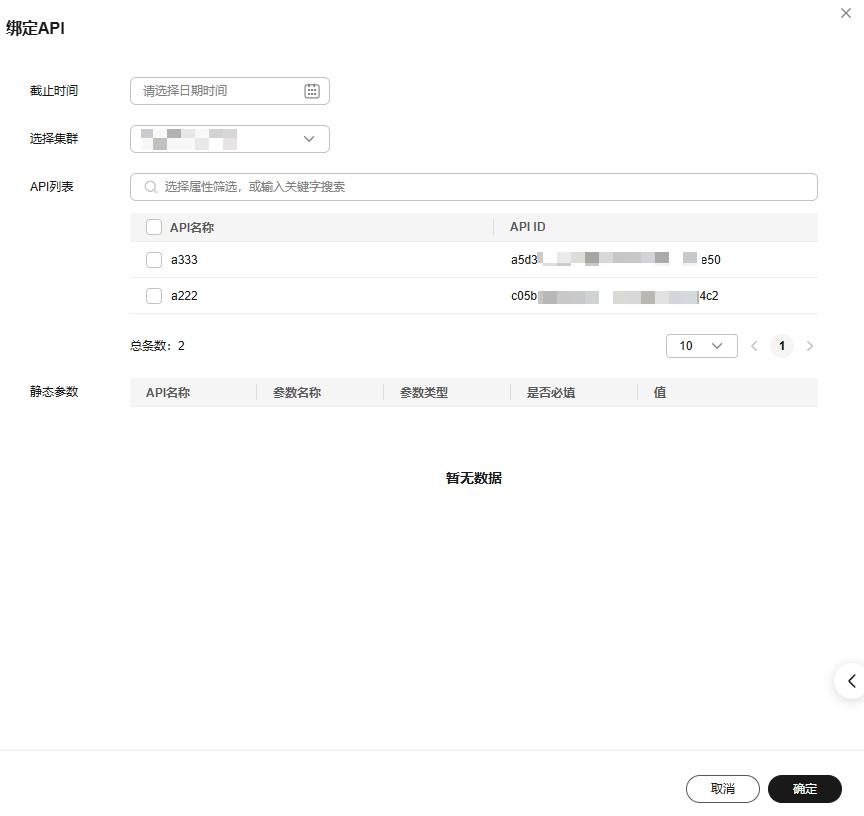Viewport: 864px width, 816px height.
Task: Click the 总条数: 2 total count text
Action: pyautogui.click(x=158, y=346)
